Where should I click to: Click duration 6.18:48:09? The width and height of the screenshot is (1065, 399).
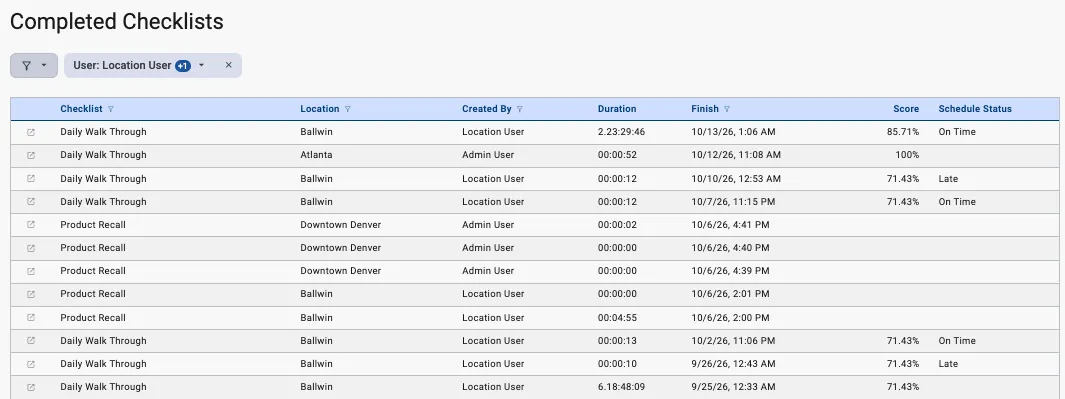pyautogui.click(x=621, y=387)
